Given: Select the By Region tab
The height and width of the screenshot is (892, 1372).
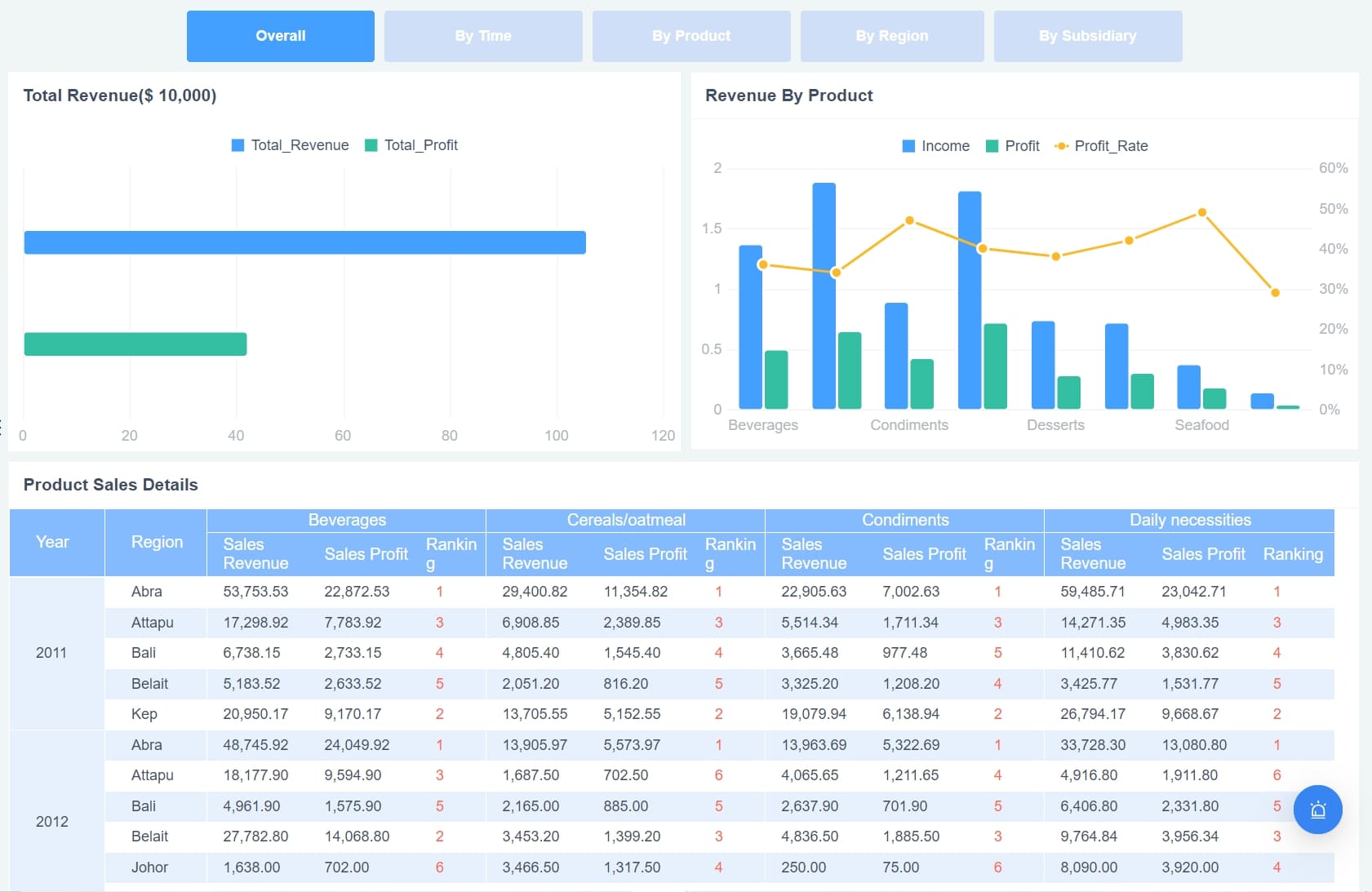Looking at the screenshot, I should (891, 36).
